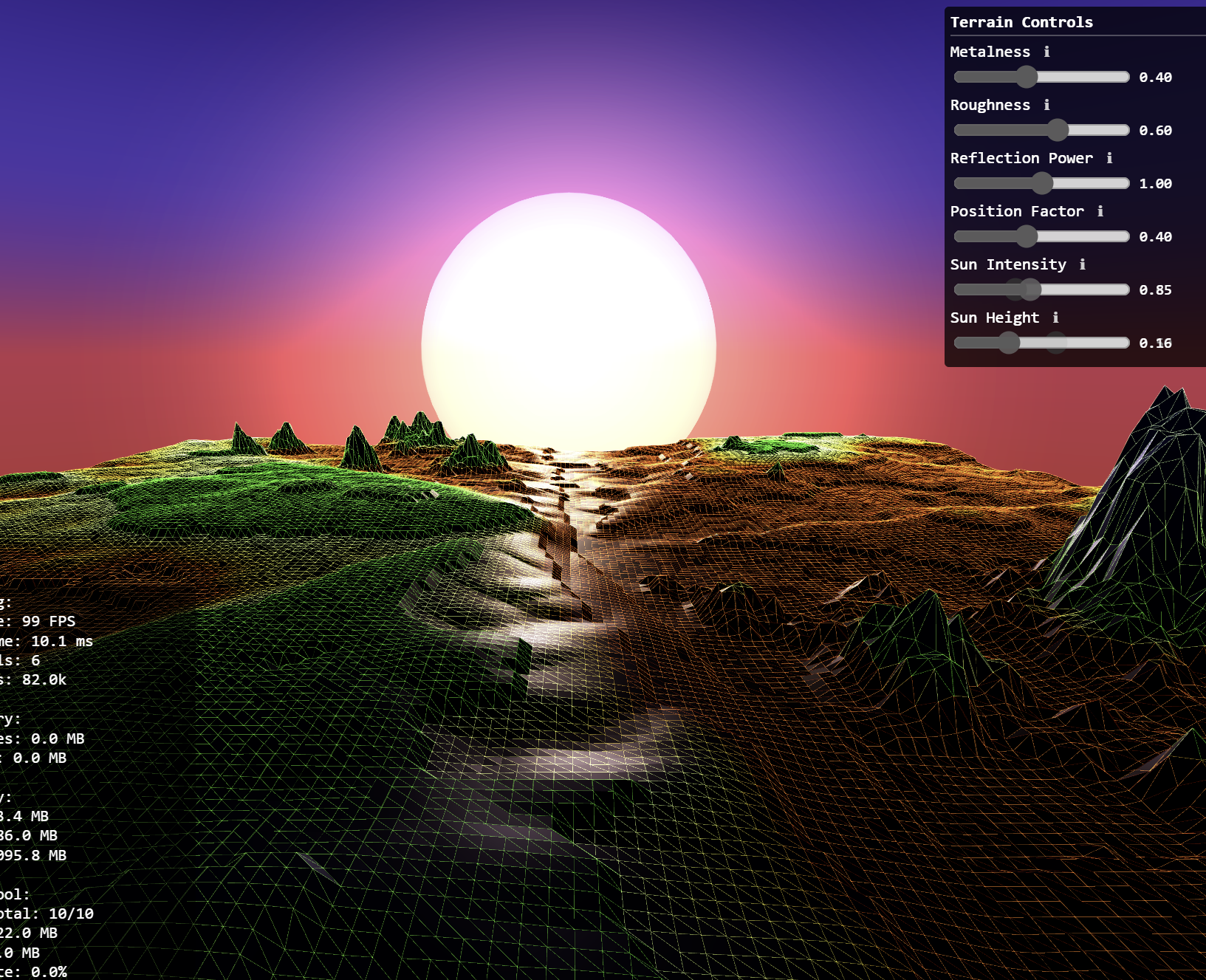Click the 0.0% stat readout
The width and height of the screenshot is (1206, 980).
click(x=49, y=972)
